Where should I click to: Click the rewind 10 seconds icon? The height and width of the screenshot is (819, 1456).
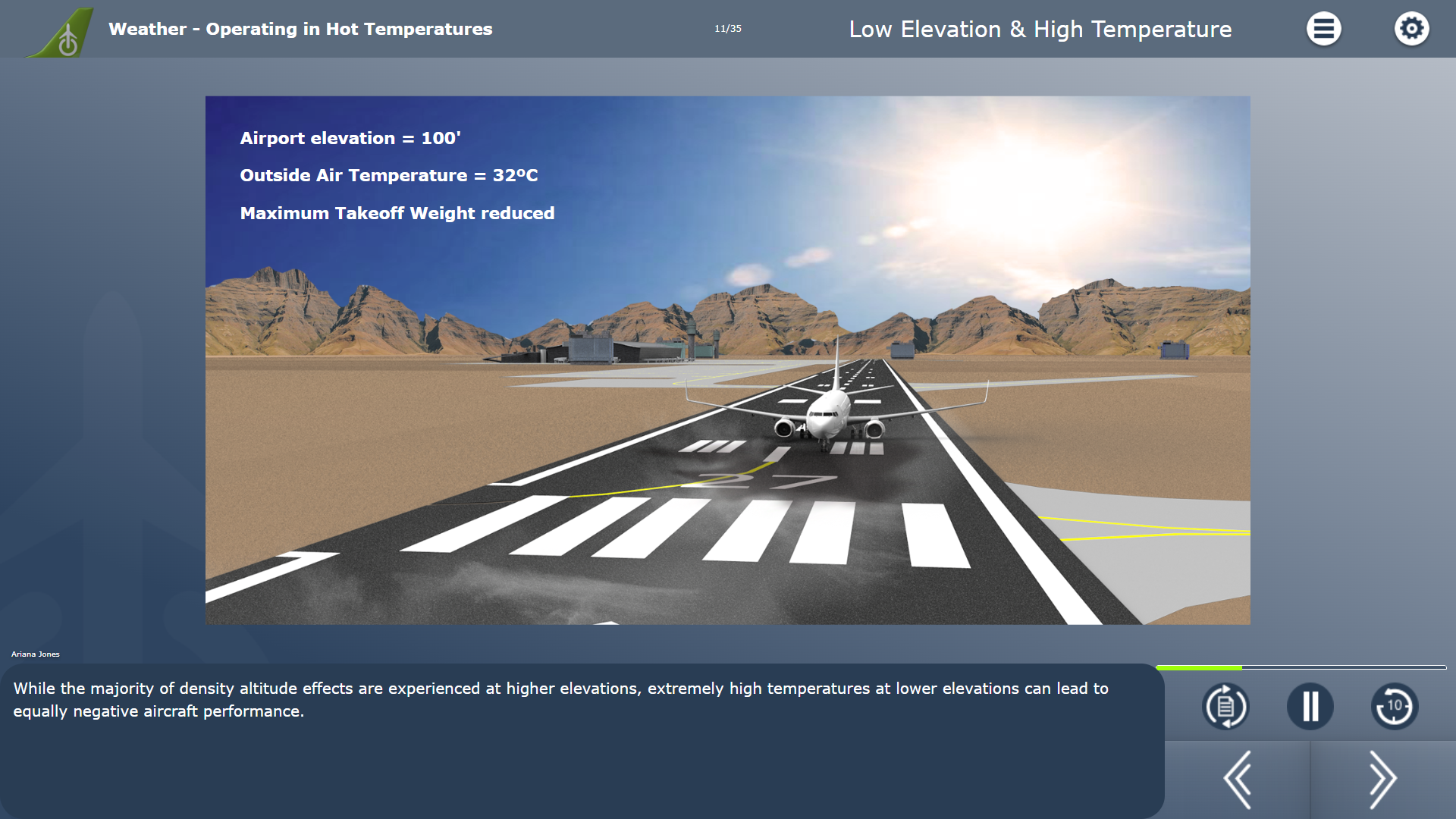pyautogui.click(x=1393, y=705)
